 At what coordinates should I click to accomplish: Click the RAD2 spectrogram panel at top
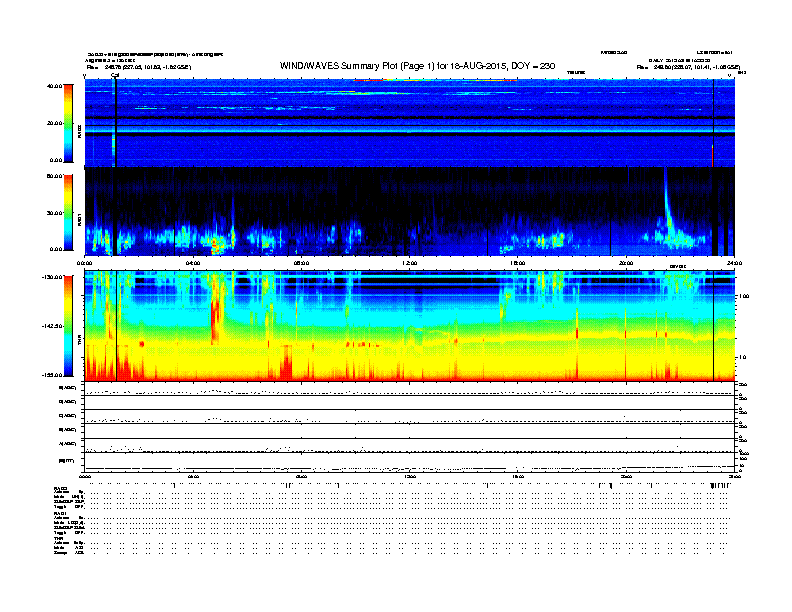(409, 123)
